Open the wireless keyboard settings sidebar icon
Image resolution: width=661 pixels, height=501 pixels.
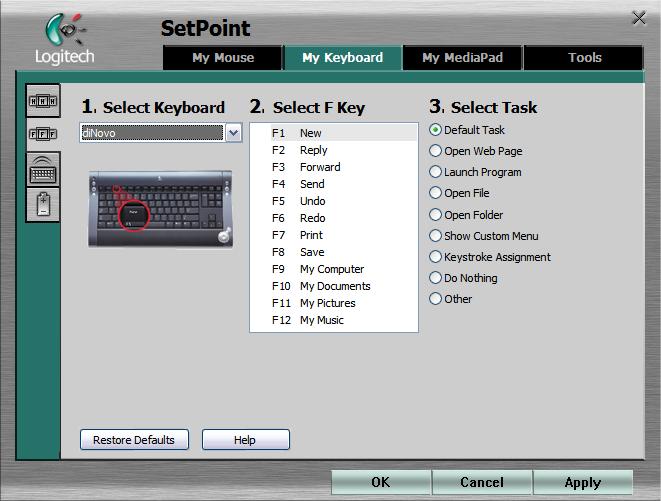coord(43,169)
